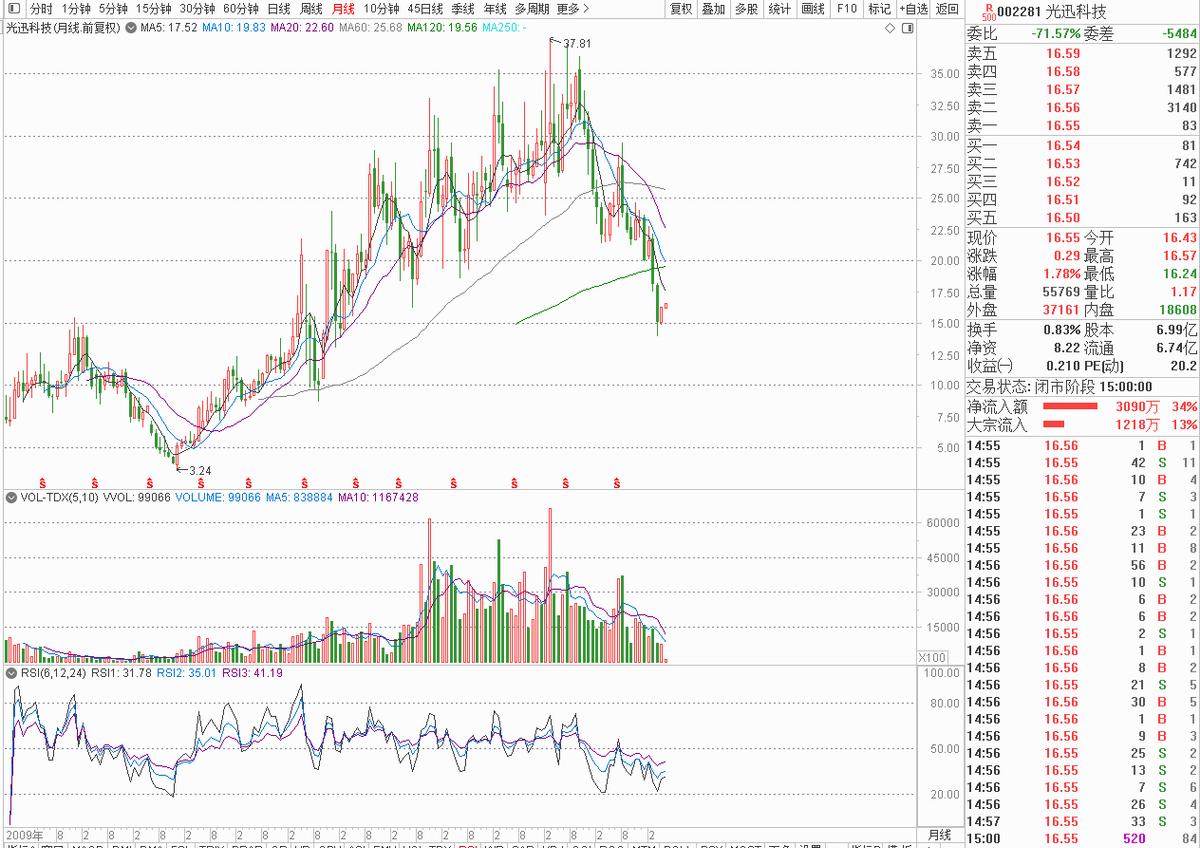Viewport: 1200px width, 848px height.
Task: Click the 返回 back button
Action: coord(947,9)
